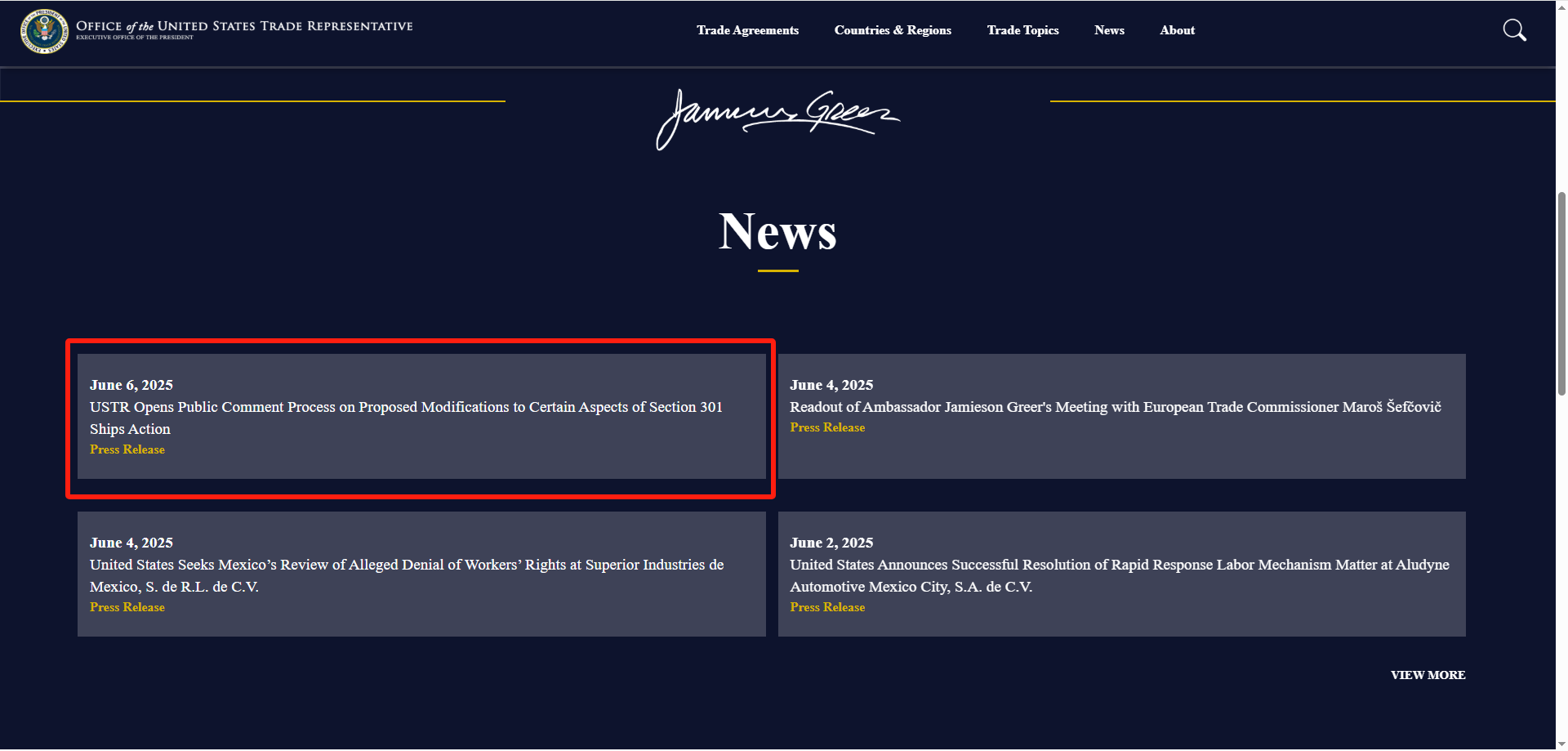This screenshot has width=1568, height=751.
Task: Click the magnifying glass search icon
Action: (1514, 30)
